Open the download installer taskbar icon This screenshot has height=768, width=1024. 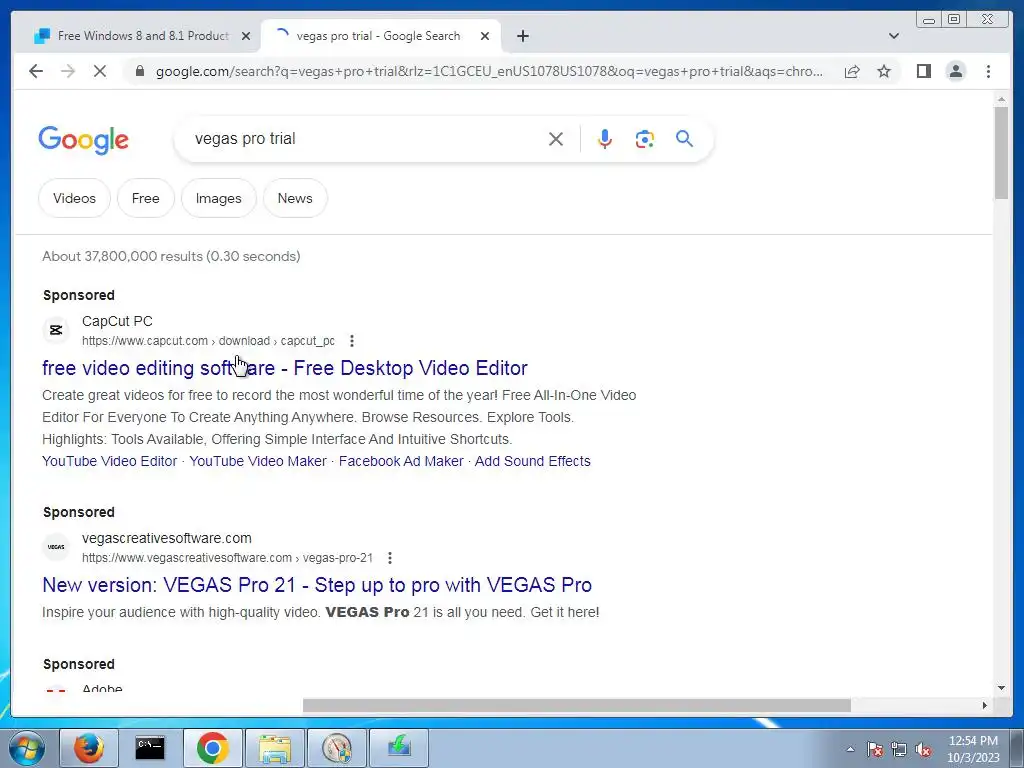[x=399, y=748]
